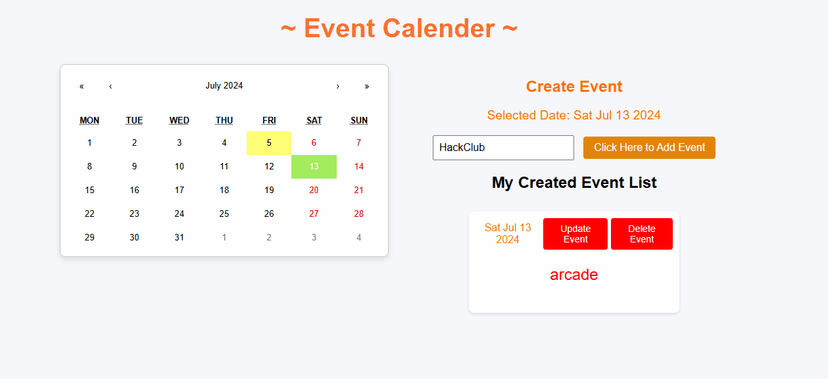Select July 20 on the calendar
The height and width of the screenshot is (379, 828).
click(x=314, y=190)
